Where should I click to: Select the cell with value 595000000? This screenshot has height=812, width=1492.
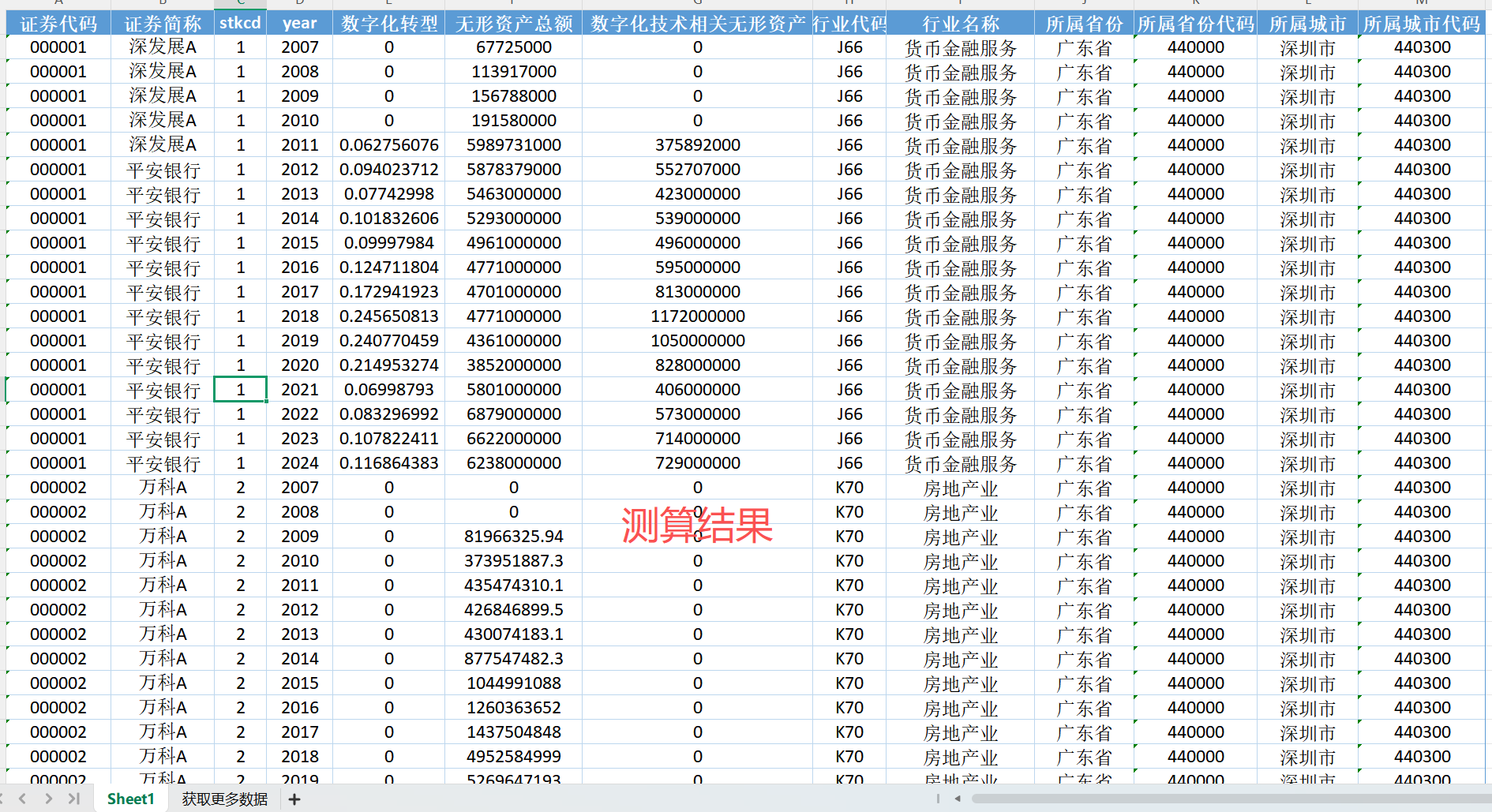[x=698, y=268]
